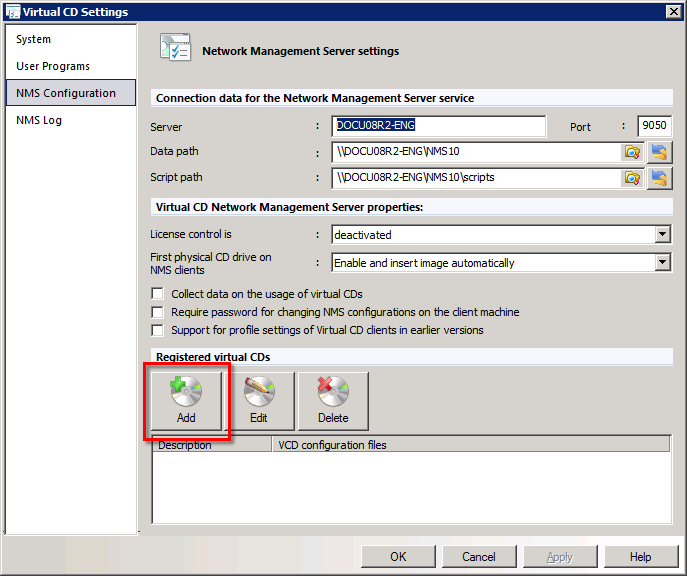Browse for the Script path folder
The width and height of the screenshot is (687, 576).
coord(632,178)
